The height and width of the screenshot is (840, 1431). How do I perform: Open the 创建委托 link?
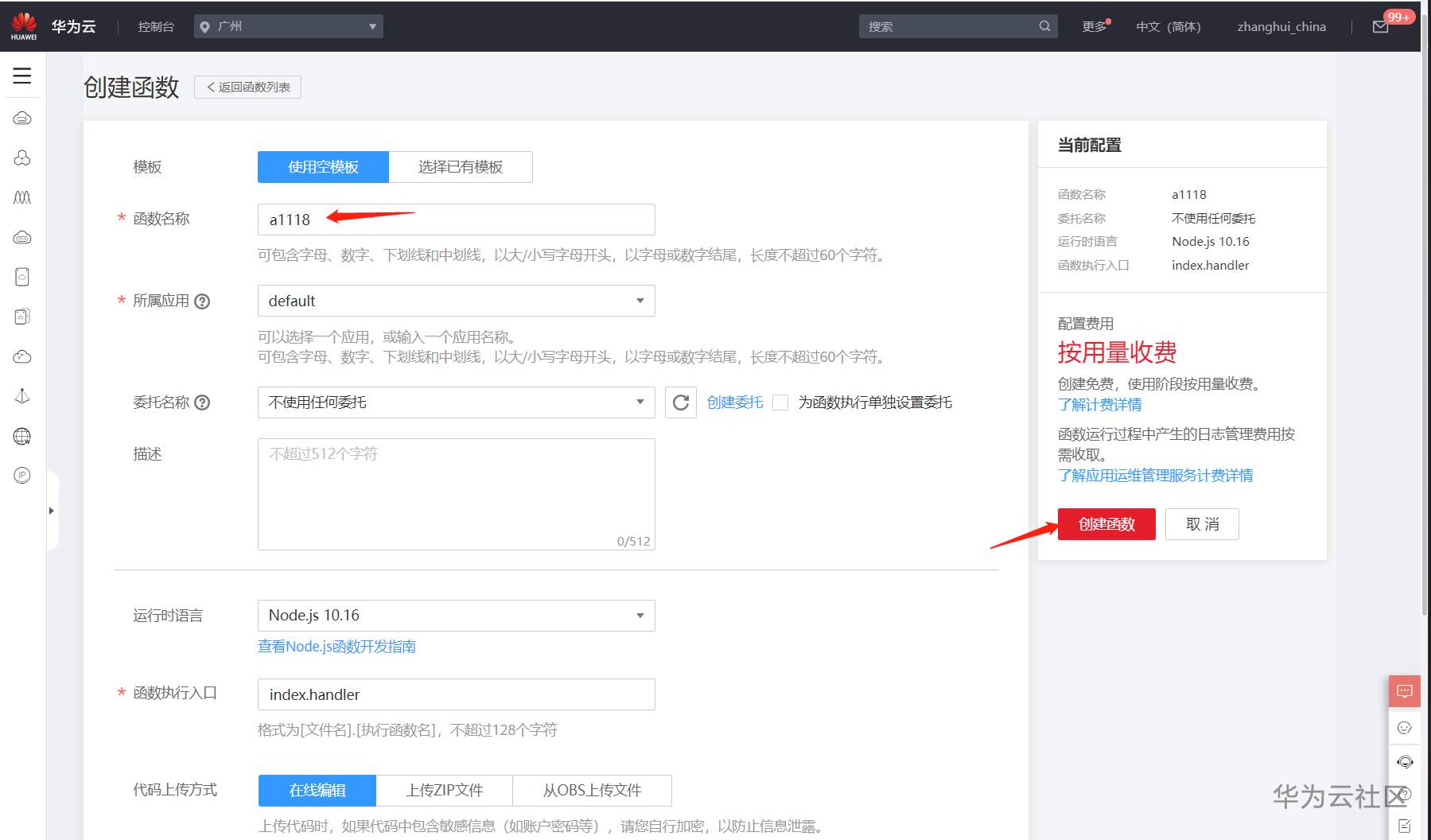(735, 402)
